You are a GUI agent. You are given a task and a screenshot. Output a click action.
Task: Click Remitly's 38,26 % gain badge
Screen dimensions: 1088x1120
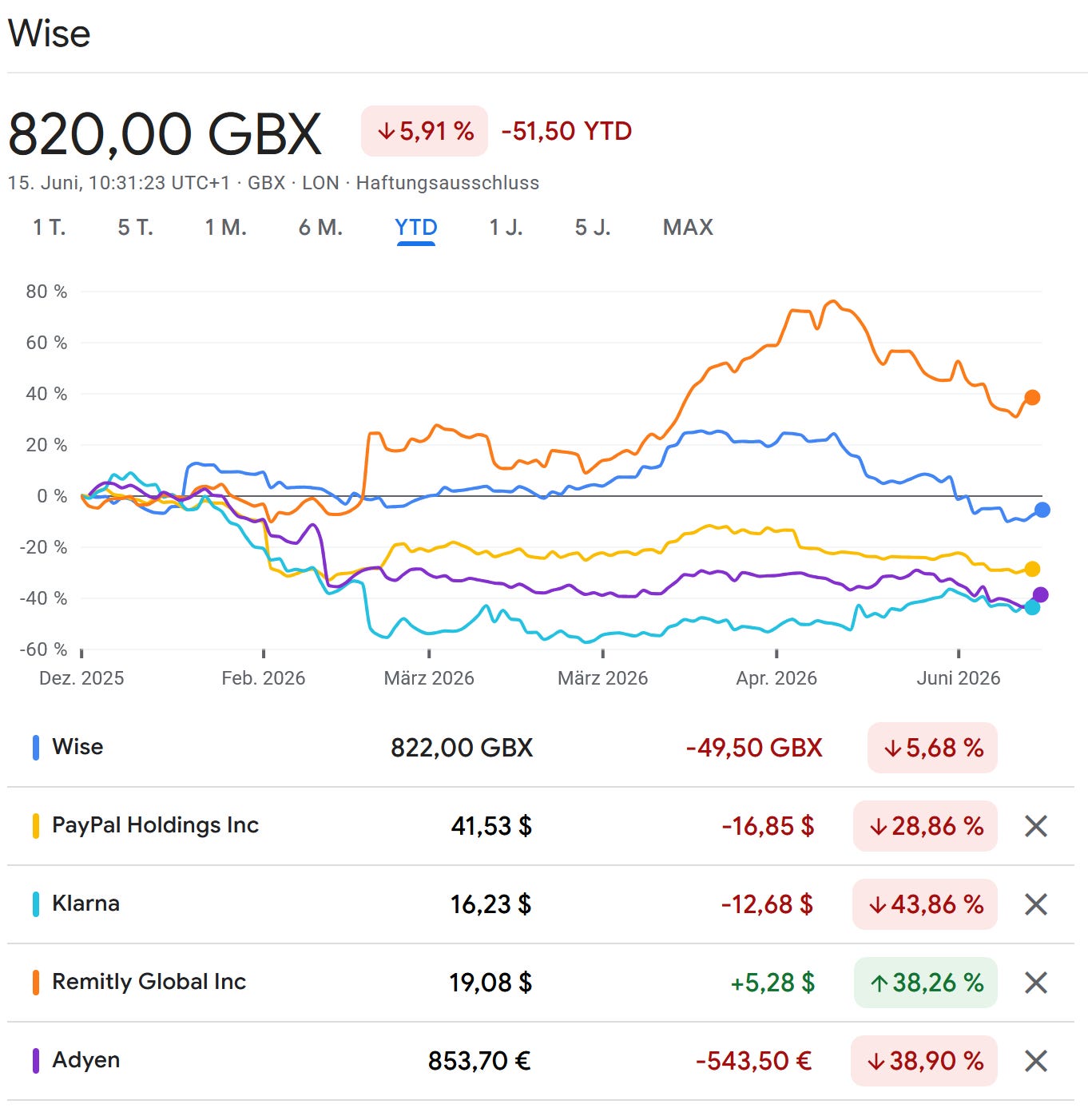click(925, 983)
